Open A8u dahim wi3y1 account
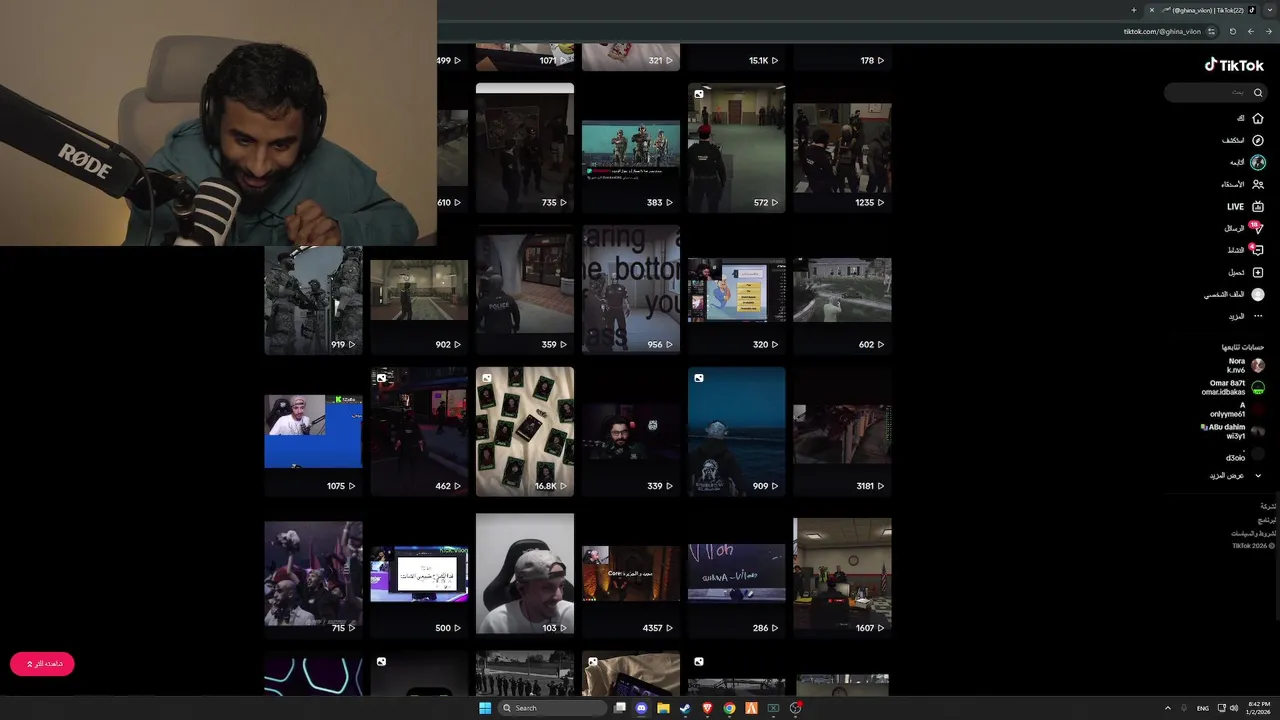The width and height of the screenshot is (1280, 720). (1234, 432)
